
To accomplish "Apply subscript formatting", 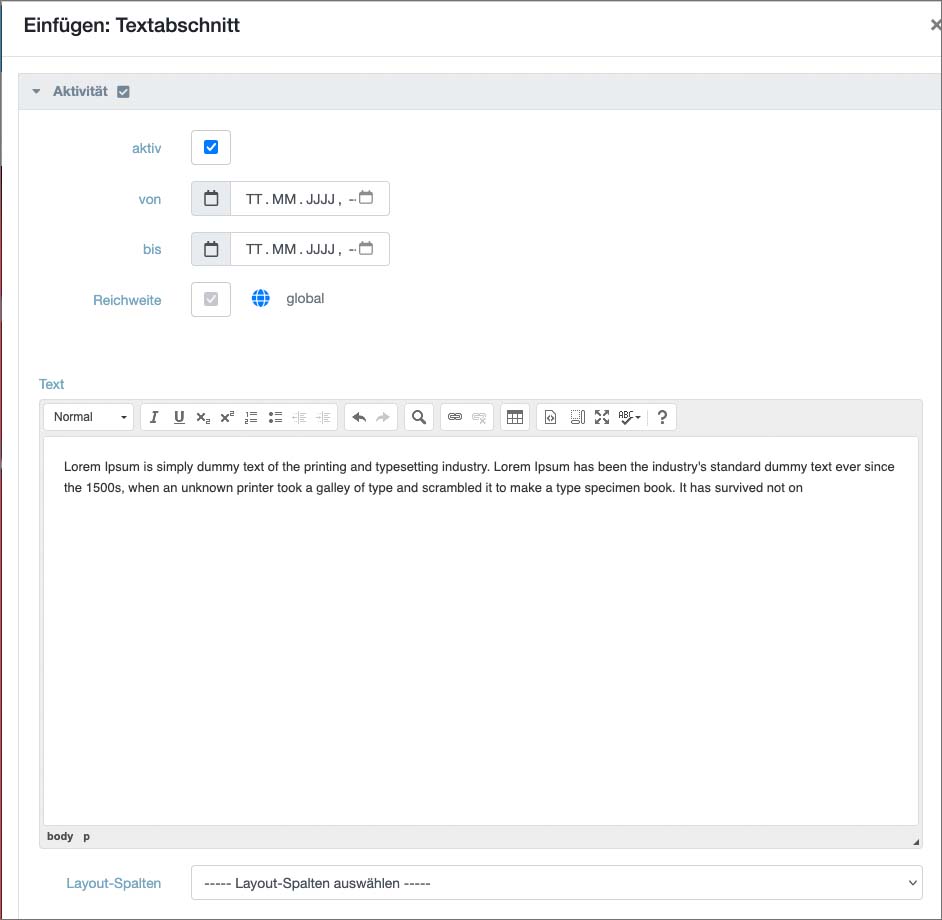I will tap(203, 417).
